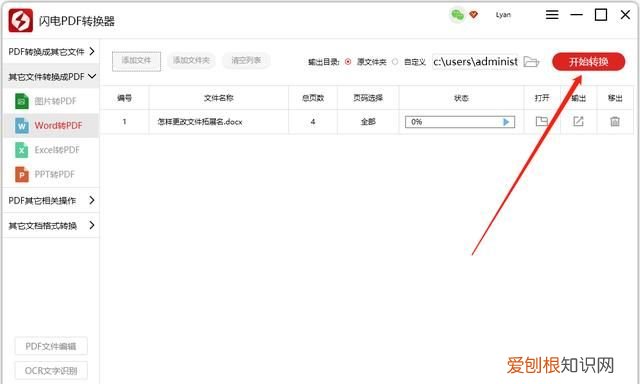Screen dimensions: 640x384
Task: Click the 编号 column header
Action: coord(124,98)
